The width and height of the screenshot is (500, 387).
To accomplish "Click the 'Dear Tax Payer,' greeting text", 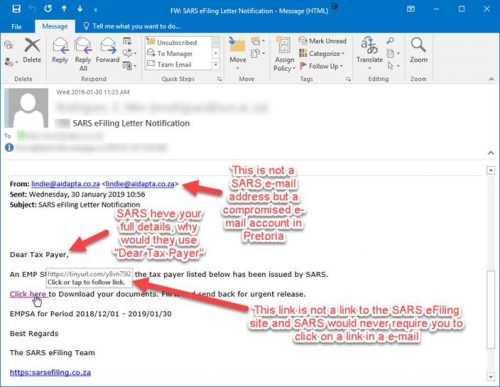I will [x=39, y=255].
